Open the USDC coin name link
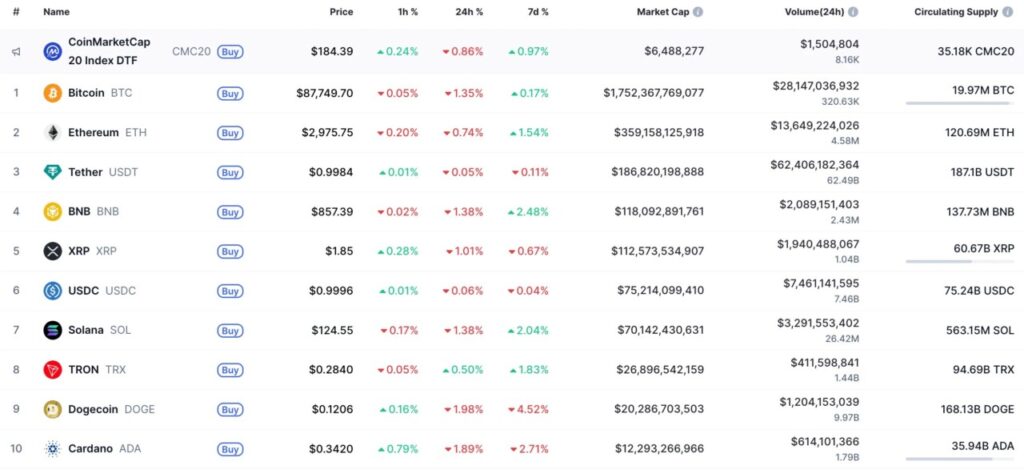 [x=85, y=291]
